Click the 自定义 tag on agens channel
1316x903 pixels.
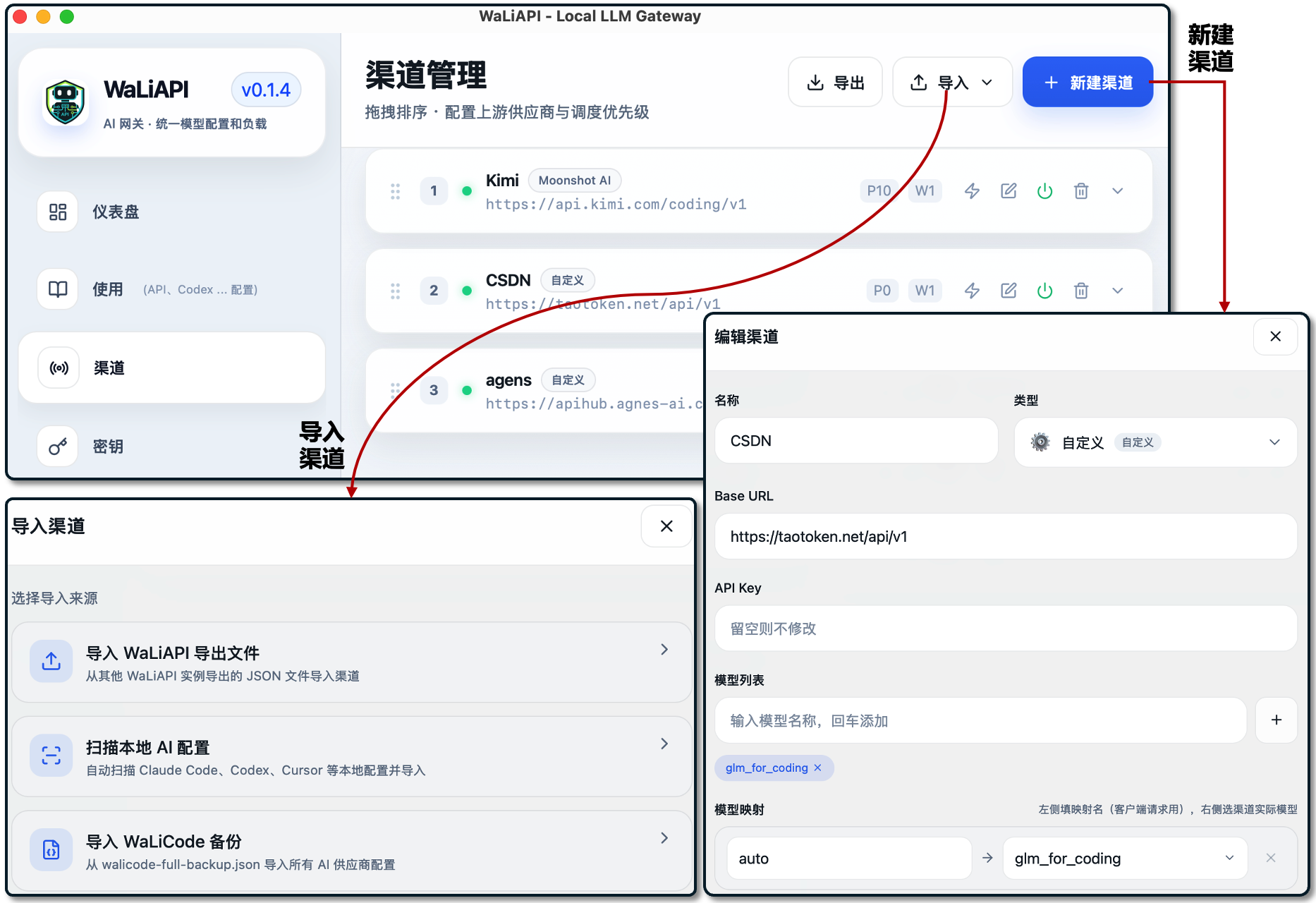[x=568, y=380]
